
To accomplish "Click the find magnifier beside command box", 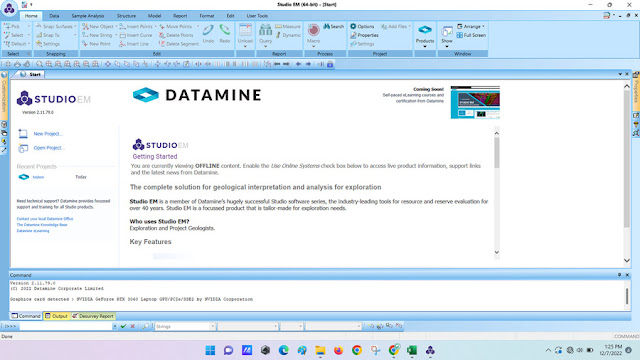I will (145, 326).
